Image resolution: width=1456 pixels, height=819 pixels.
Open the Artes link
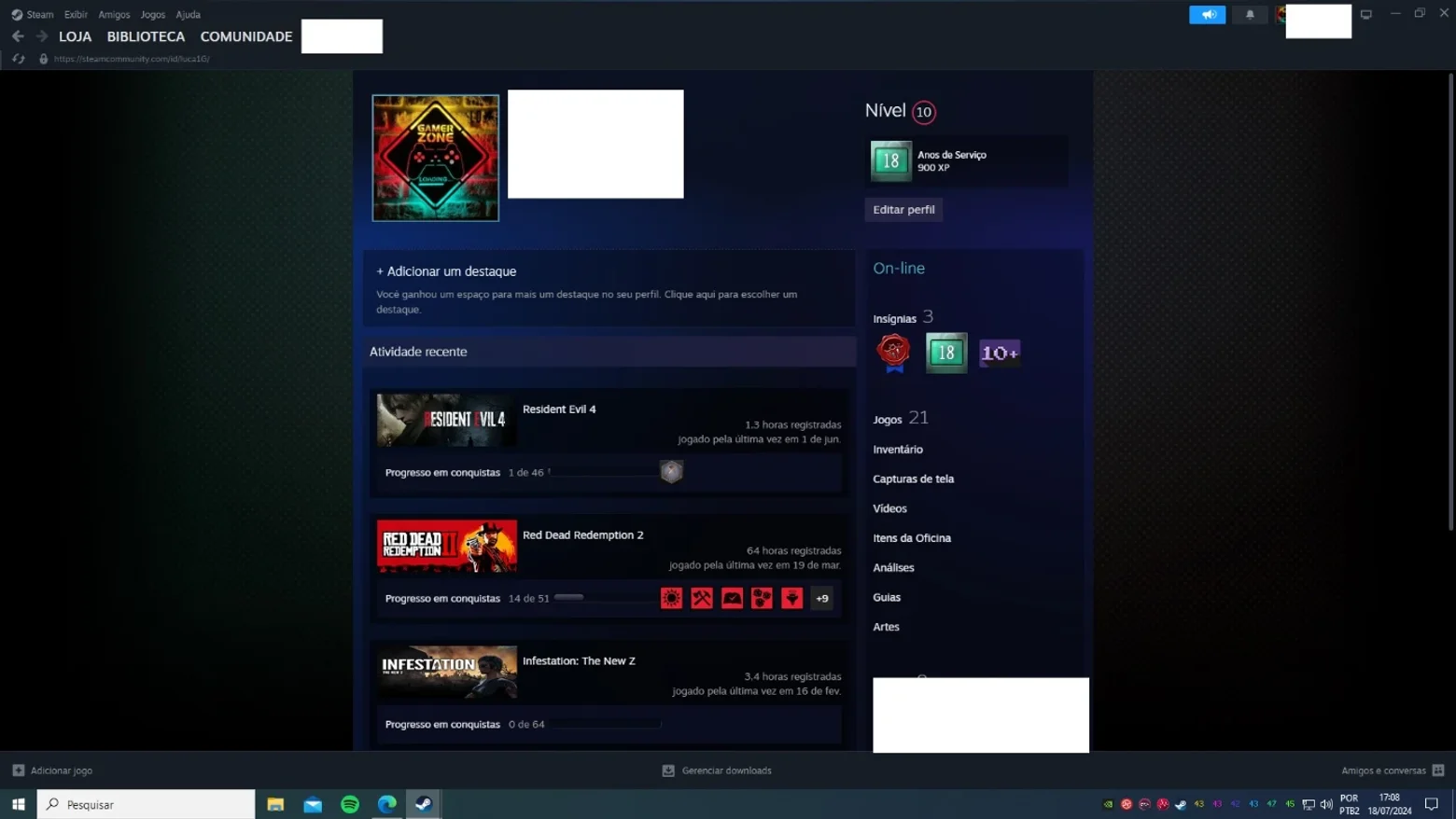886,627
